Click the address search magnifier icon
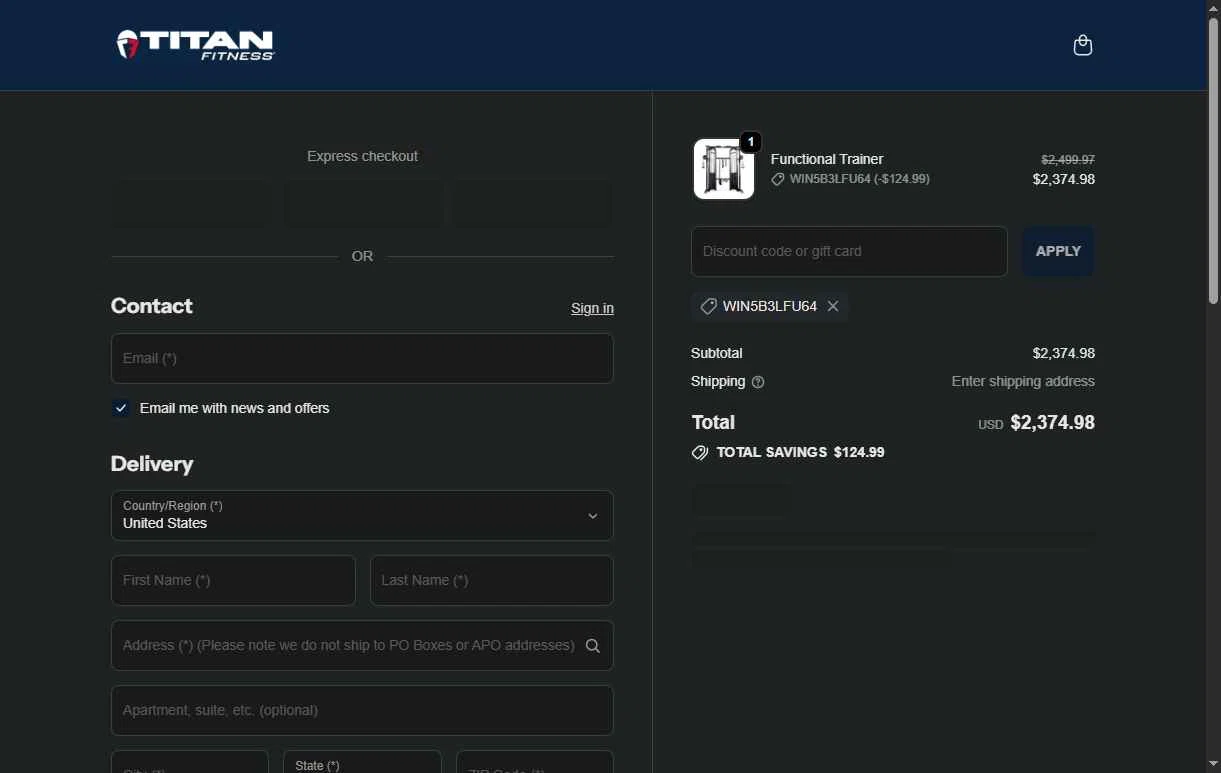The height and width of the screenshot is (773, 1221). [x=593, y=646]
